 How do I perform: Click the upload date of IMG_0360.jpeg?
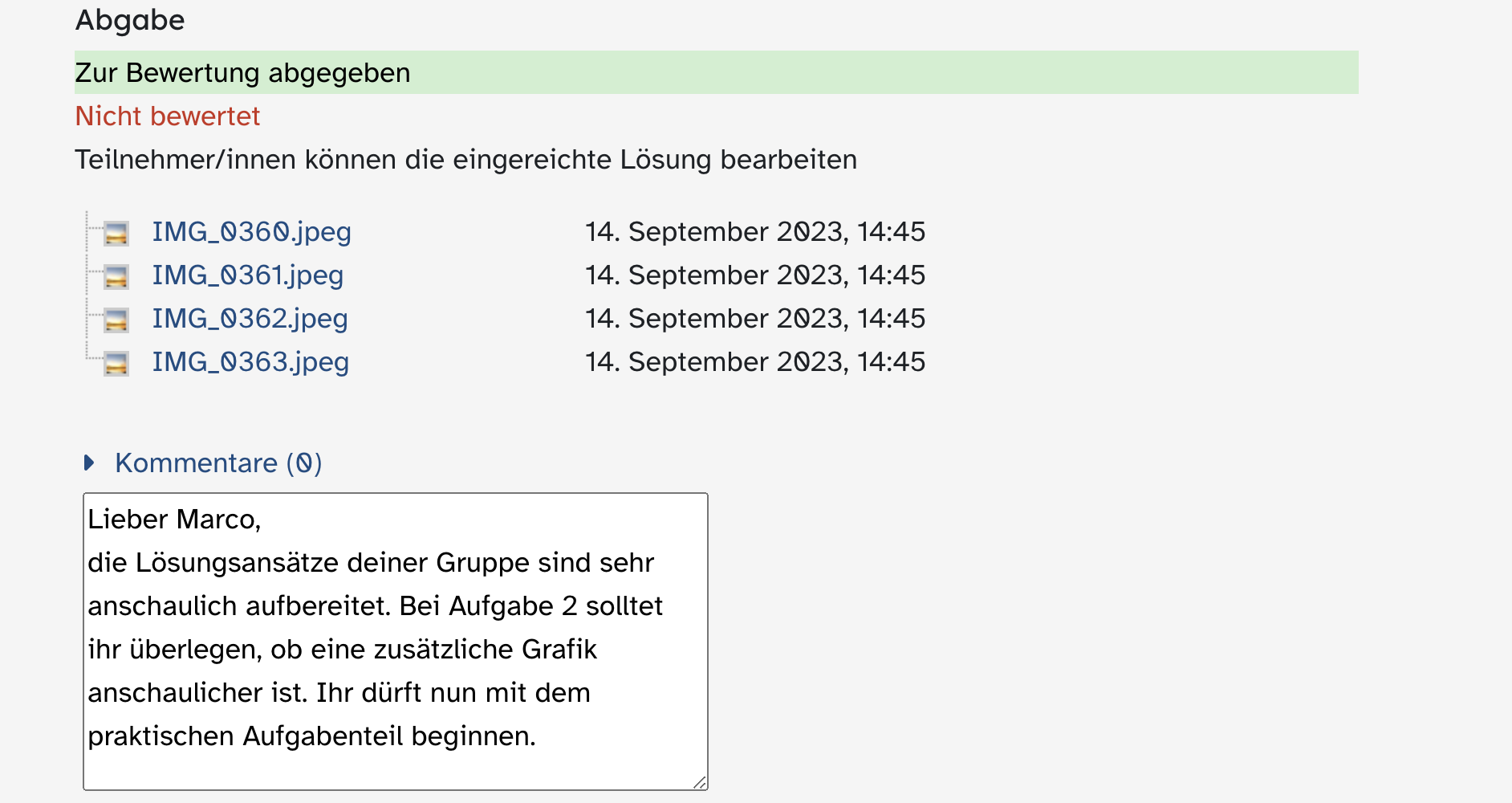click(x=754, y=232)
